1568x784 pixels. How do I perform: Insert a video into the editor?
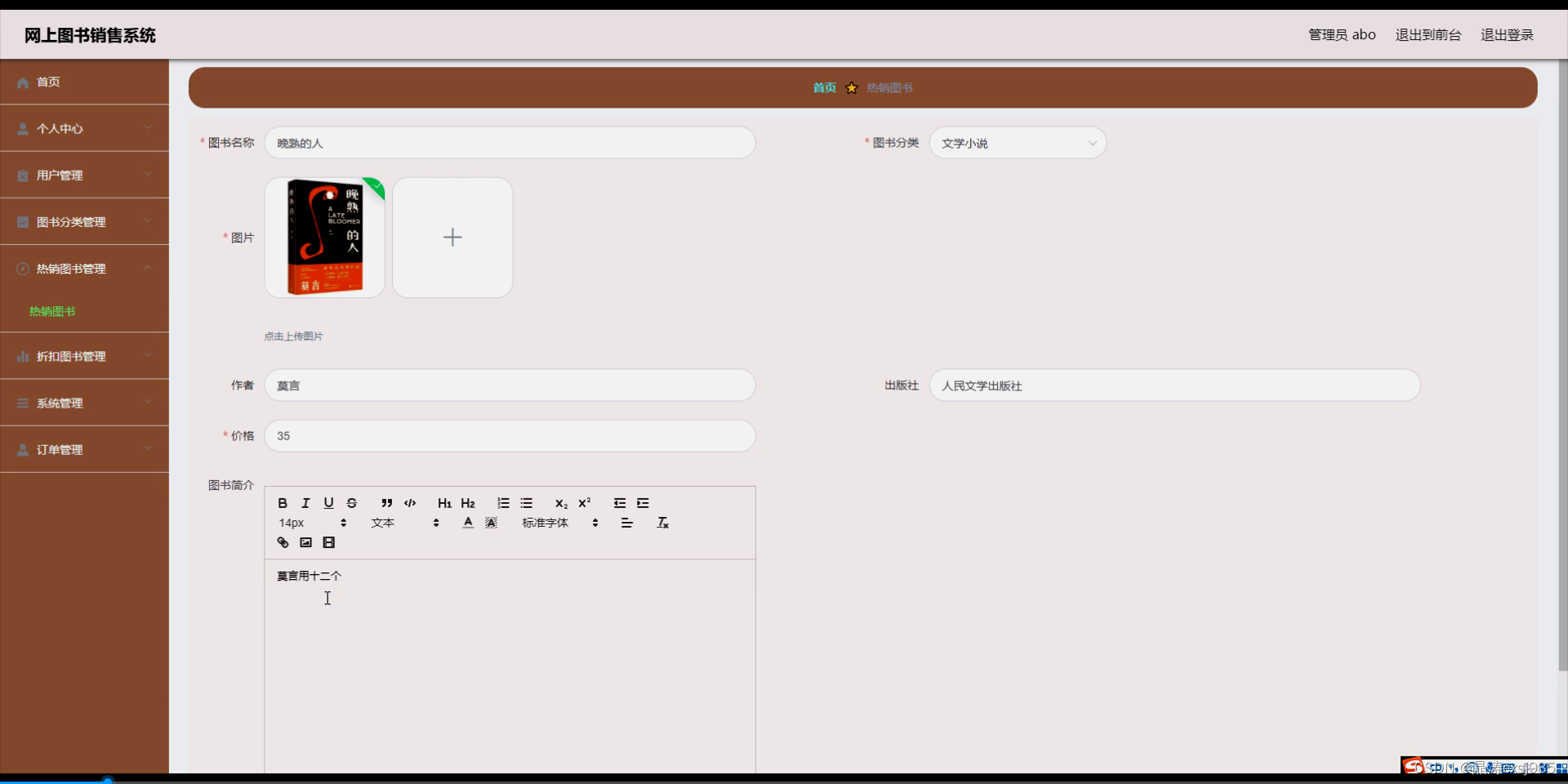(328, 542)
